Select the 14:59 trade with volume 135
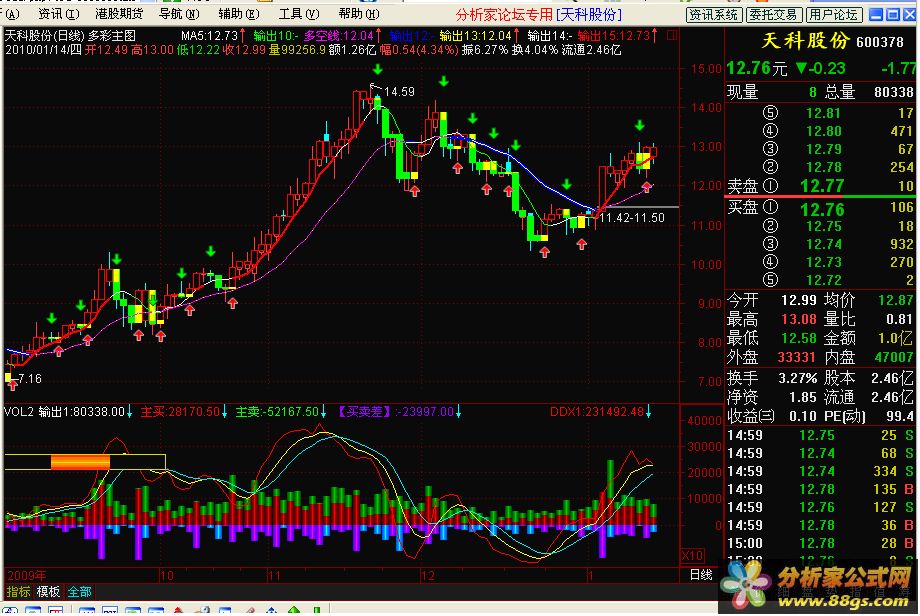Image resolution: width=920 pixels, height=616 pixels. 820,489
